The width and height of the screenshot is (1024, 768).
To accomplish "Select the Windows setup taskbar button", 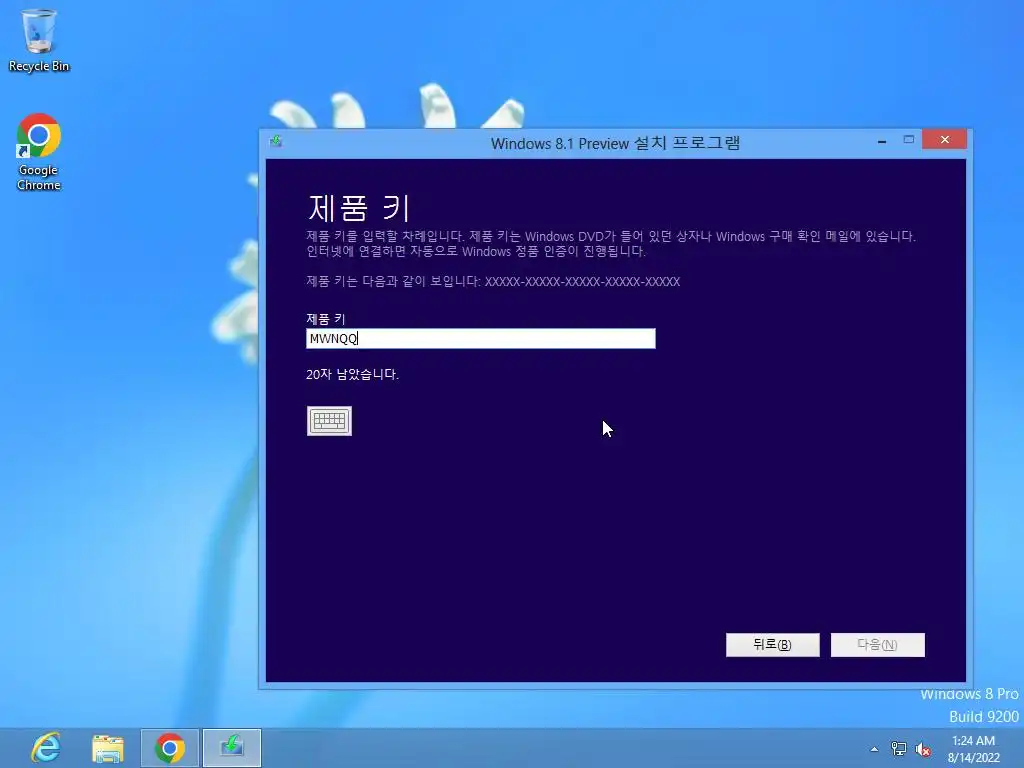I will coord(232,748).
